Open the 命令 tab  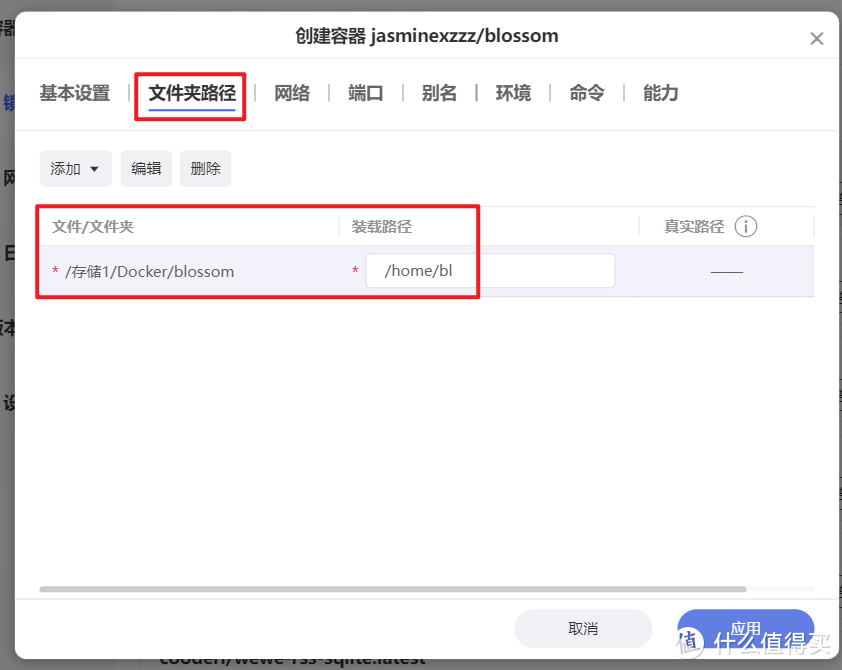click(x=587, y=92)
